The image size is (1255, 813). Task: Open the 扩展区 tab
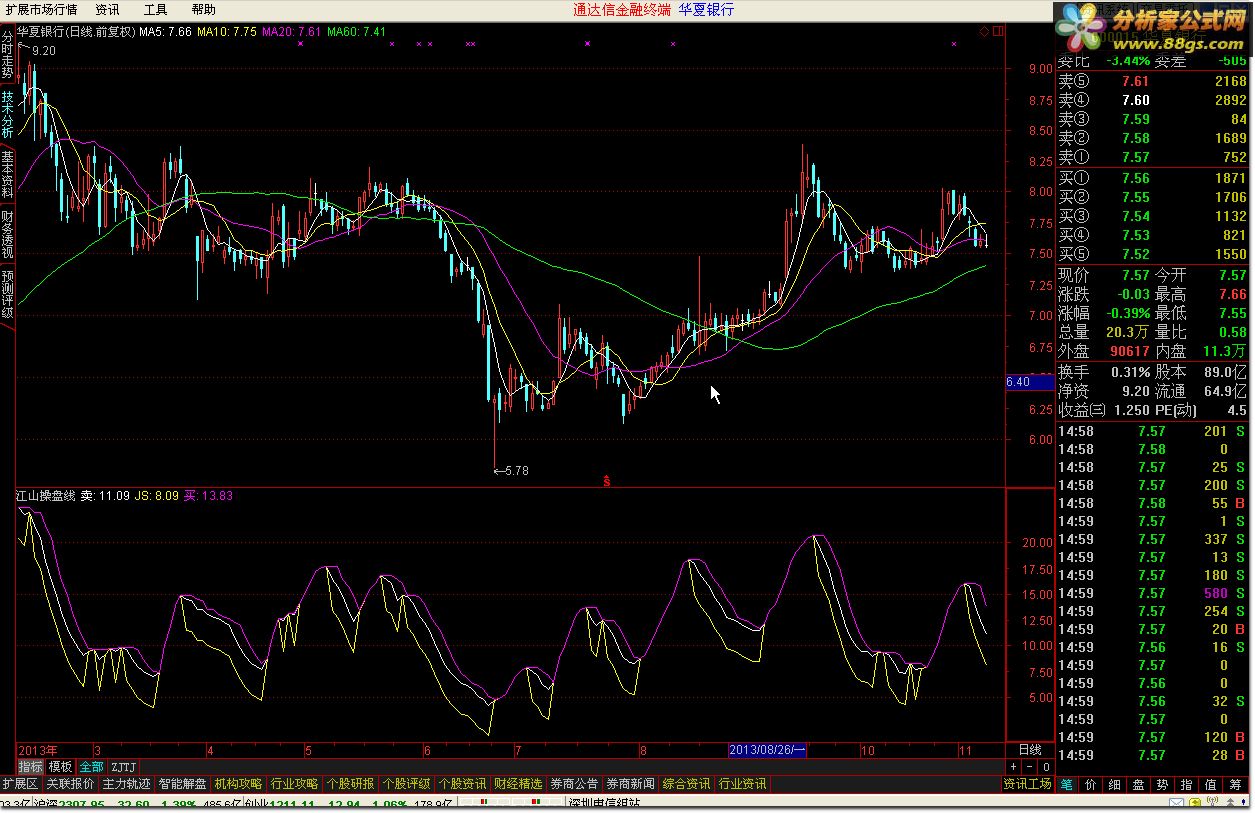coord(20,784)
